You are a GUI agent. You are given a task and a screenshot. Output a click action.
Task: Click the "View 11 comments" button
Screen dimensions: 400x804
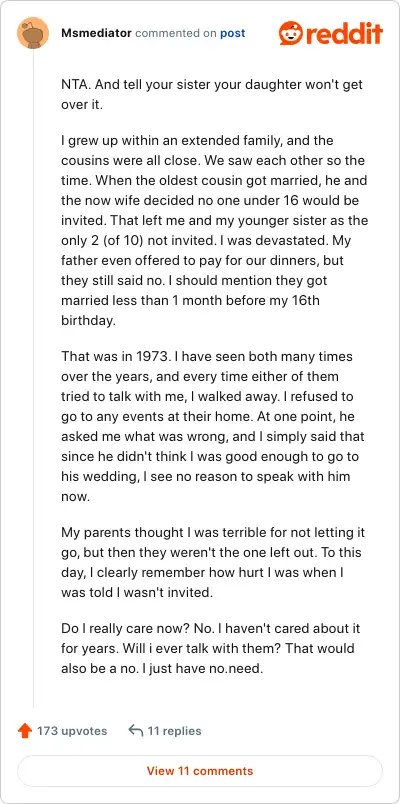pyautogui.click(x=200, y=771)
